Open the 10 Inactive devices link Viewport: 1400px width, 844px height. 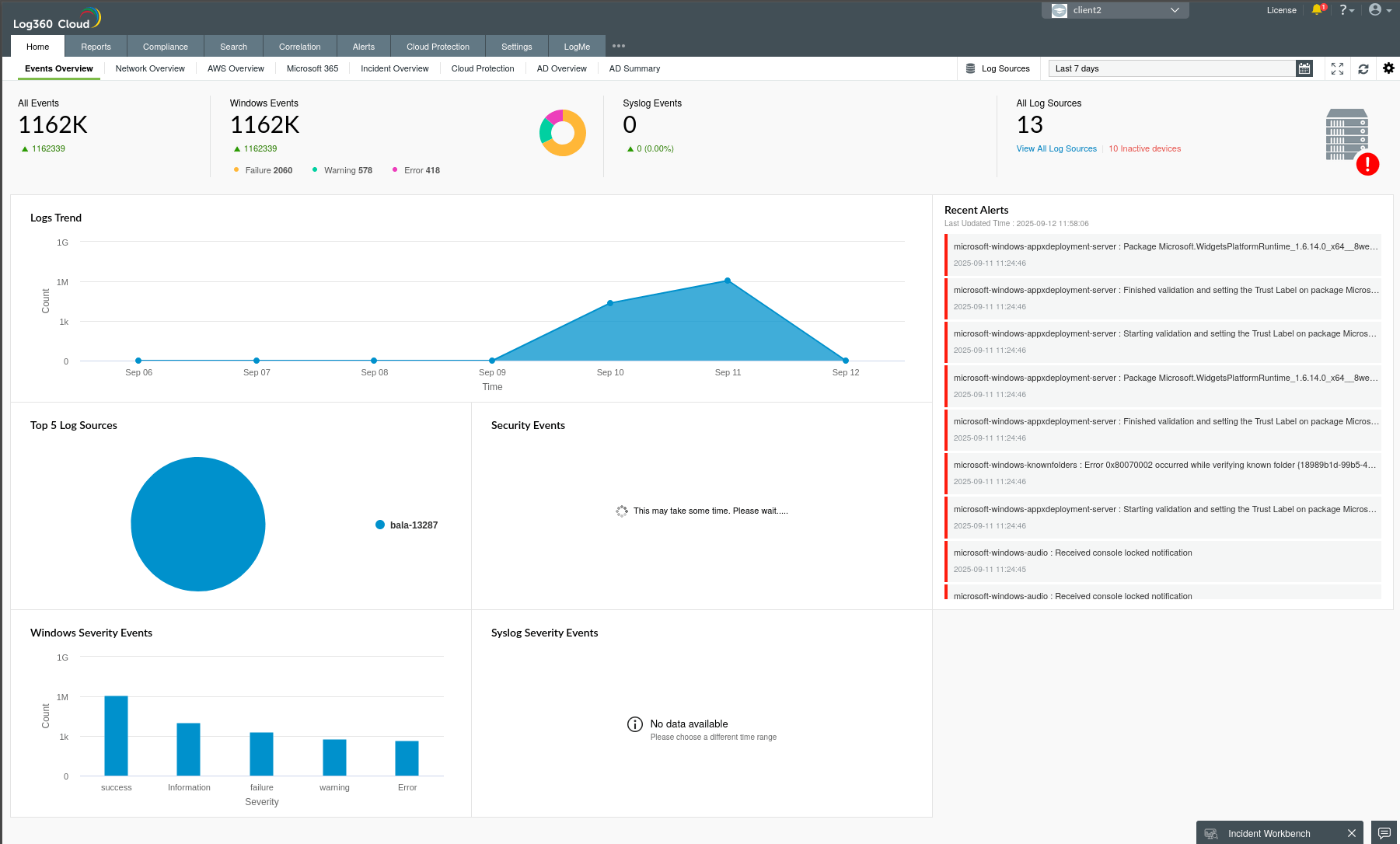(x=1144, y=148)
